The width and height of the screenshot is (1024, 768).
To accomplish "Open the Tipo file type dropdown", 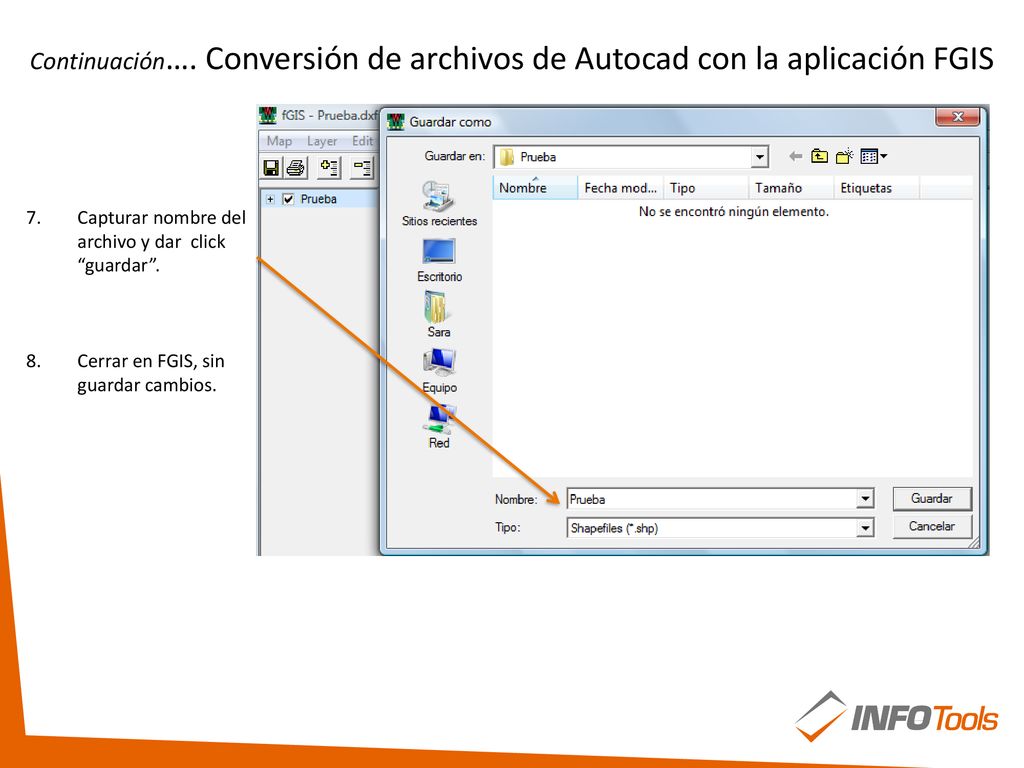I will click(x=865, y=528).
